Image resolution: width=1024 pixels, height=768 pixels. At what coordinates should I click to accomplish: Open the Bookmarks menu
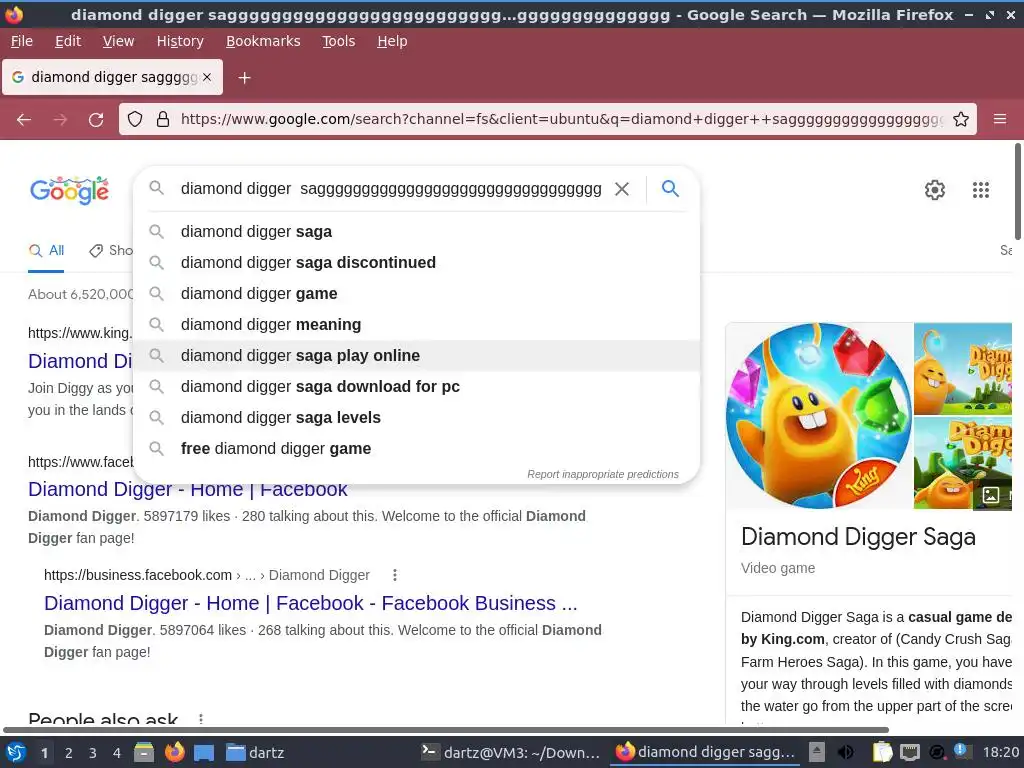263,41
